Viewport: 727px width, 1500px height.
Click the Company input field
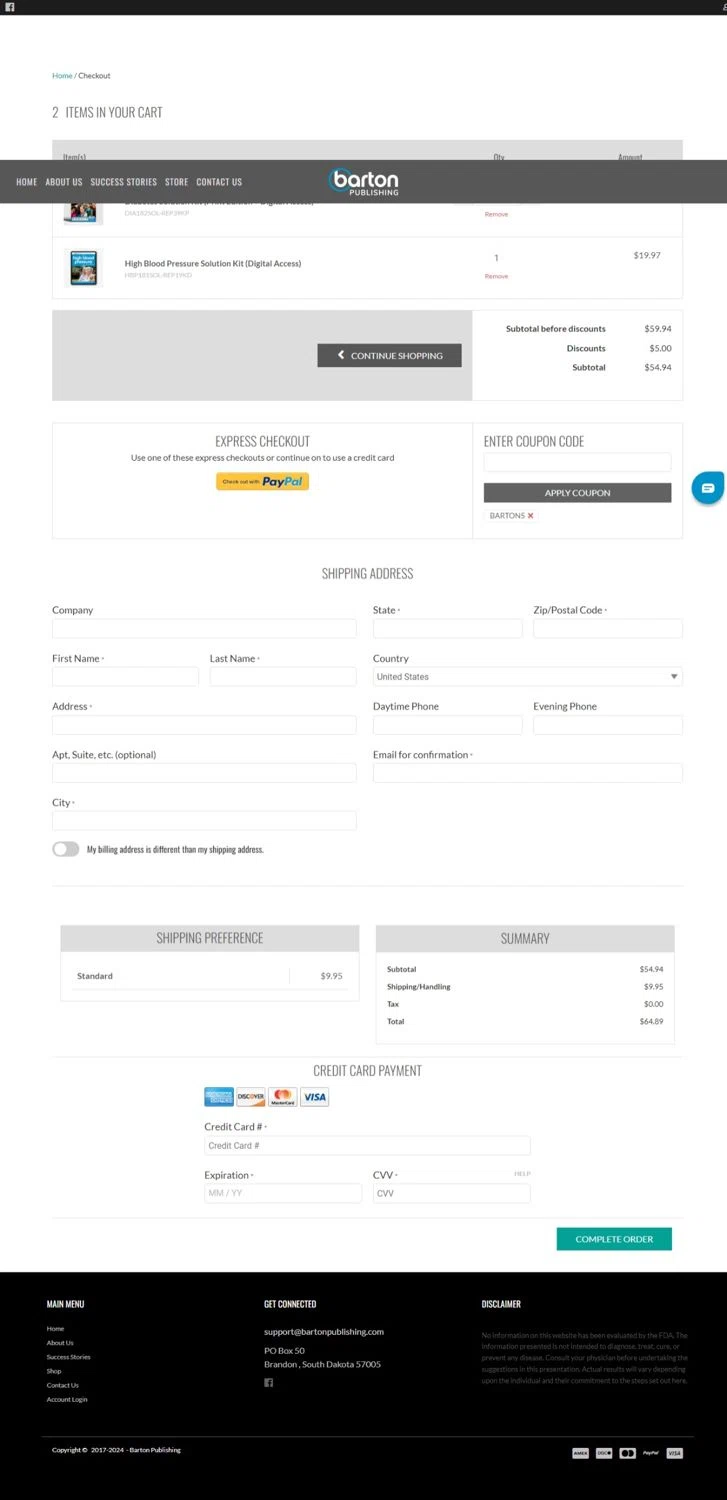(x=204, y=629)
